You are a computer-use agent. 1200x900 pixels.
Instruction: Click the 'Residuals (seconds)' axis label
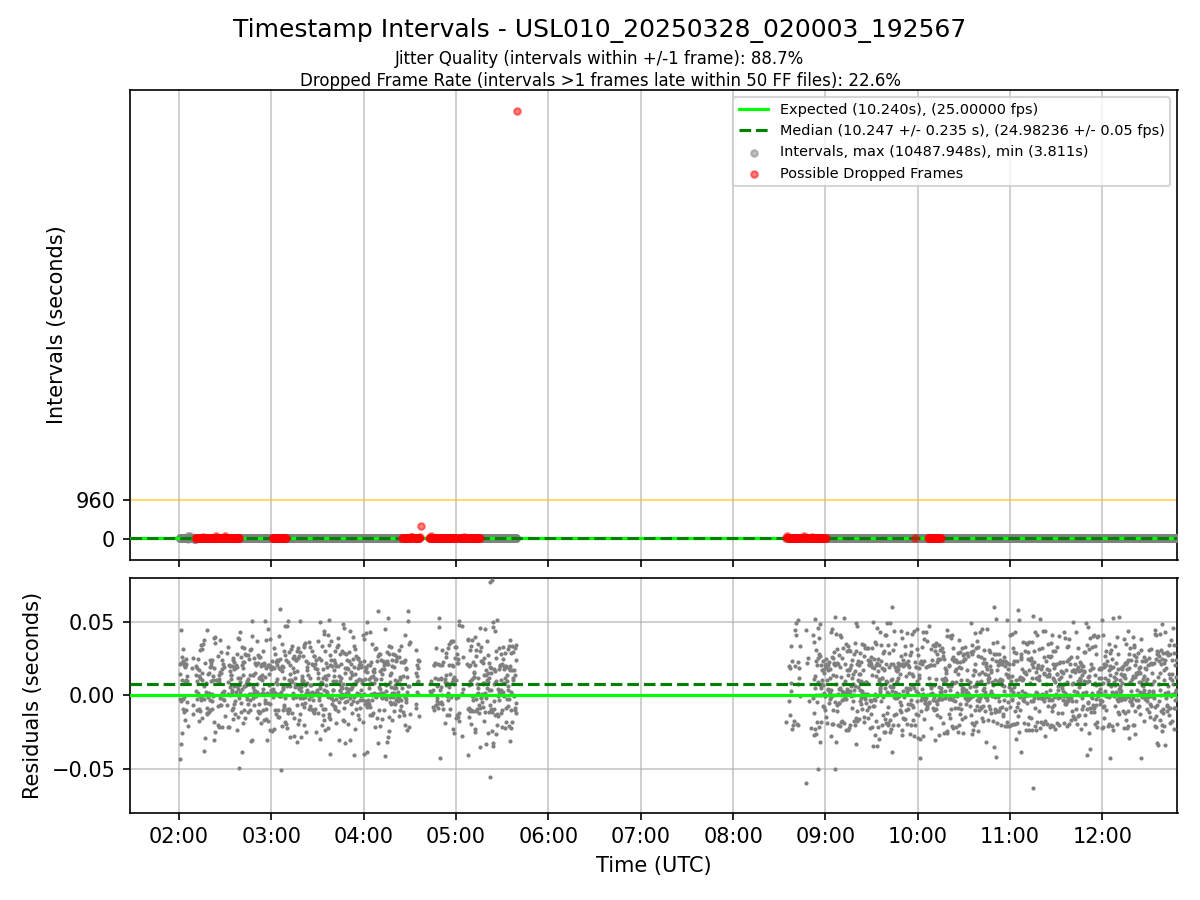[x=32, y=696]
